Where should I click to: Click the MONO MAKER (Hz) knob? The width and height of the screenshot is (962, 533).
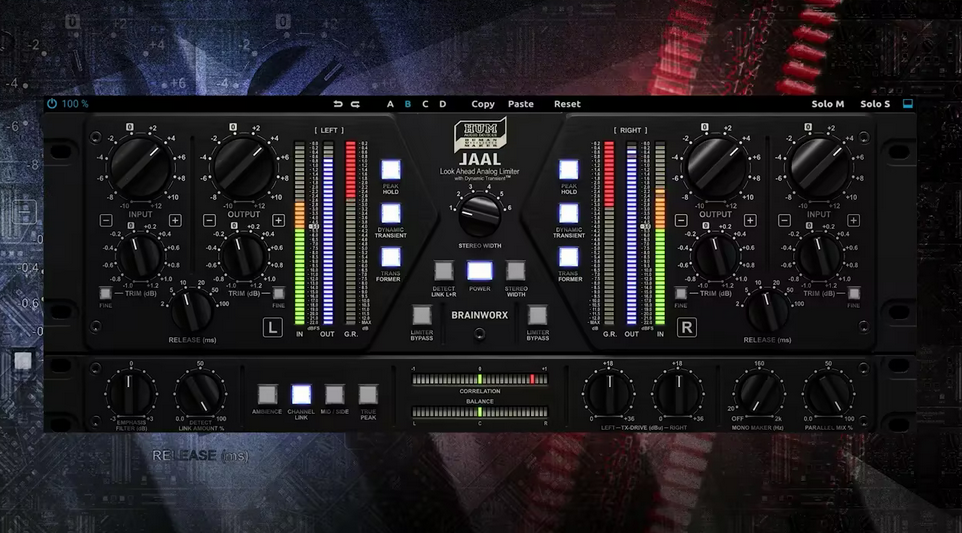coord(758,393)
